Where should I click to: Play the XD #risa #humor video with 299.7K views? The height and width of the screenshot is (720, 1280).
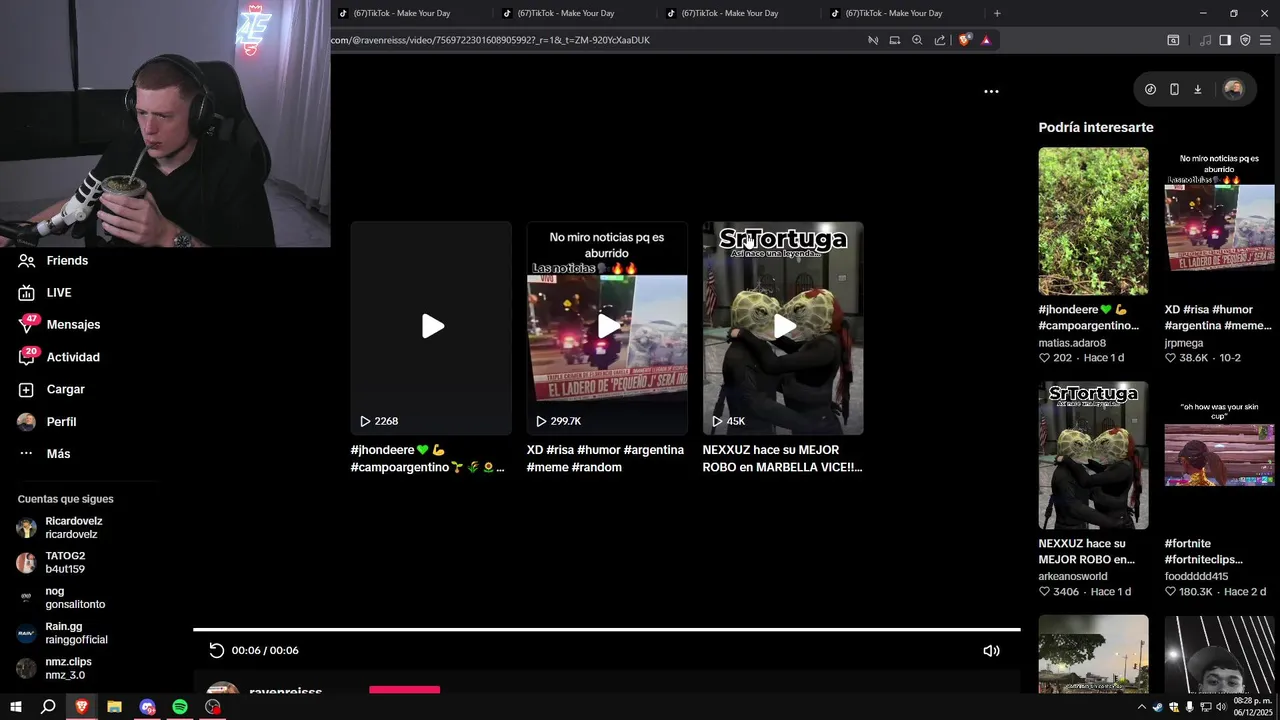(607, 328)
